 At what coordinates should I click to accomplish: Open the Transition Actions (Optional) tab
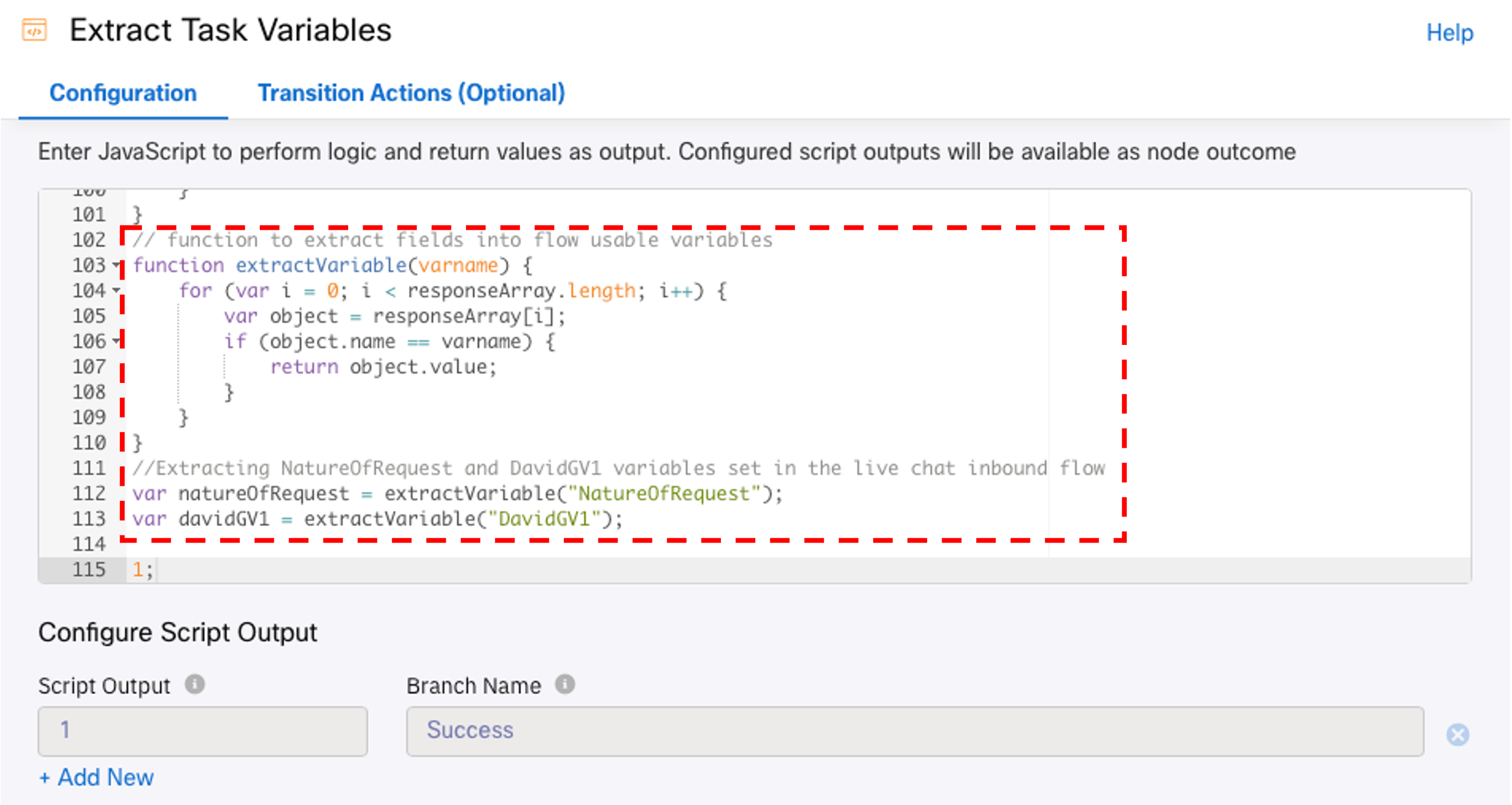click(411, 93)
